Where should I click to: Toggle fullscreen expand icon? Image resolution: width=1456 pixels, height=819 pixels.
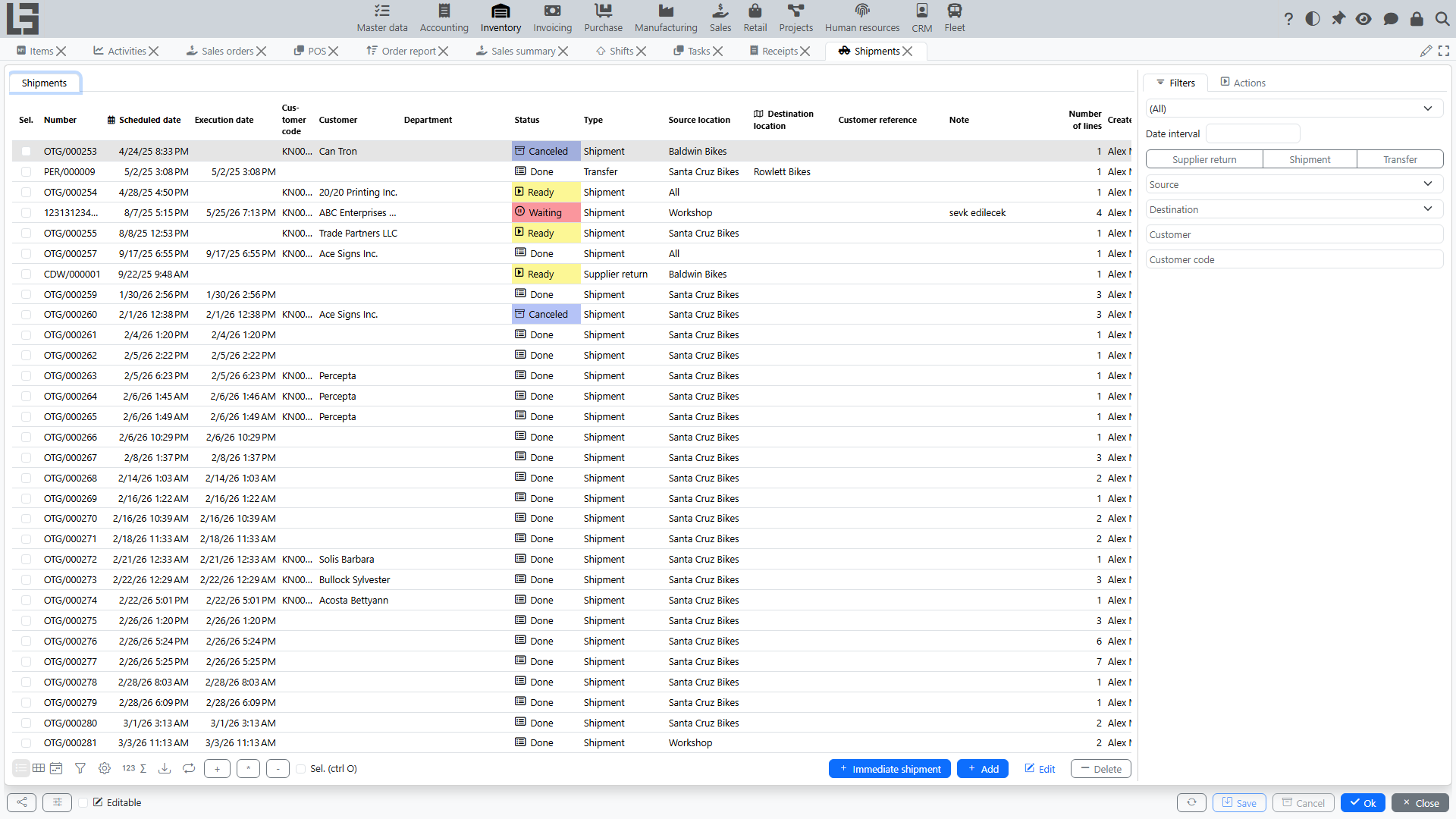click(x=1444, y=51)
